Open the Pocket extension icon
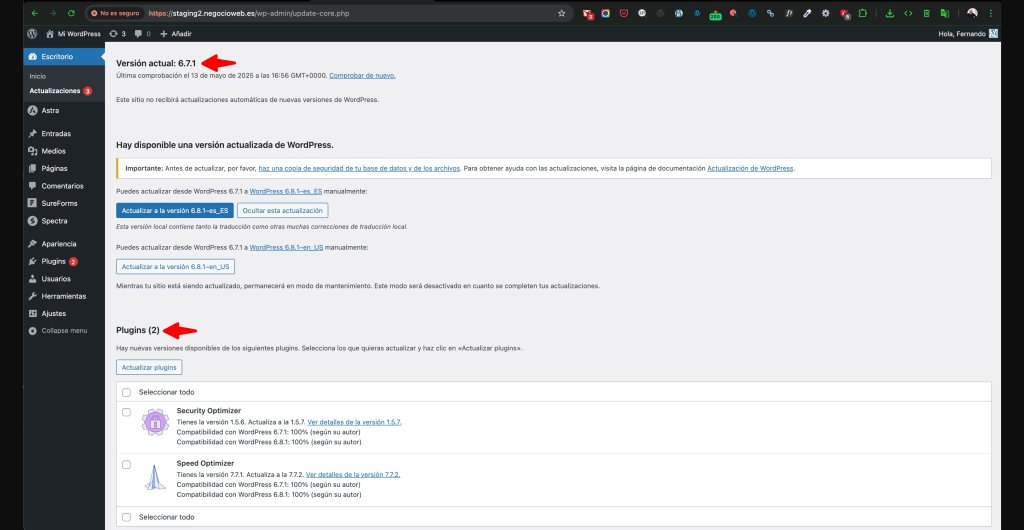 point(624,13)
